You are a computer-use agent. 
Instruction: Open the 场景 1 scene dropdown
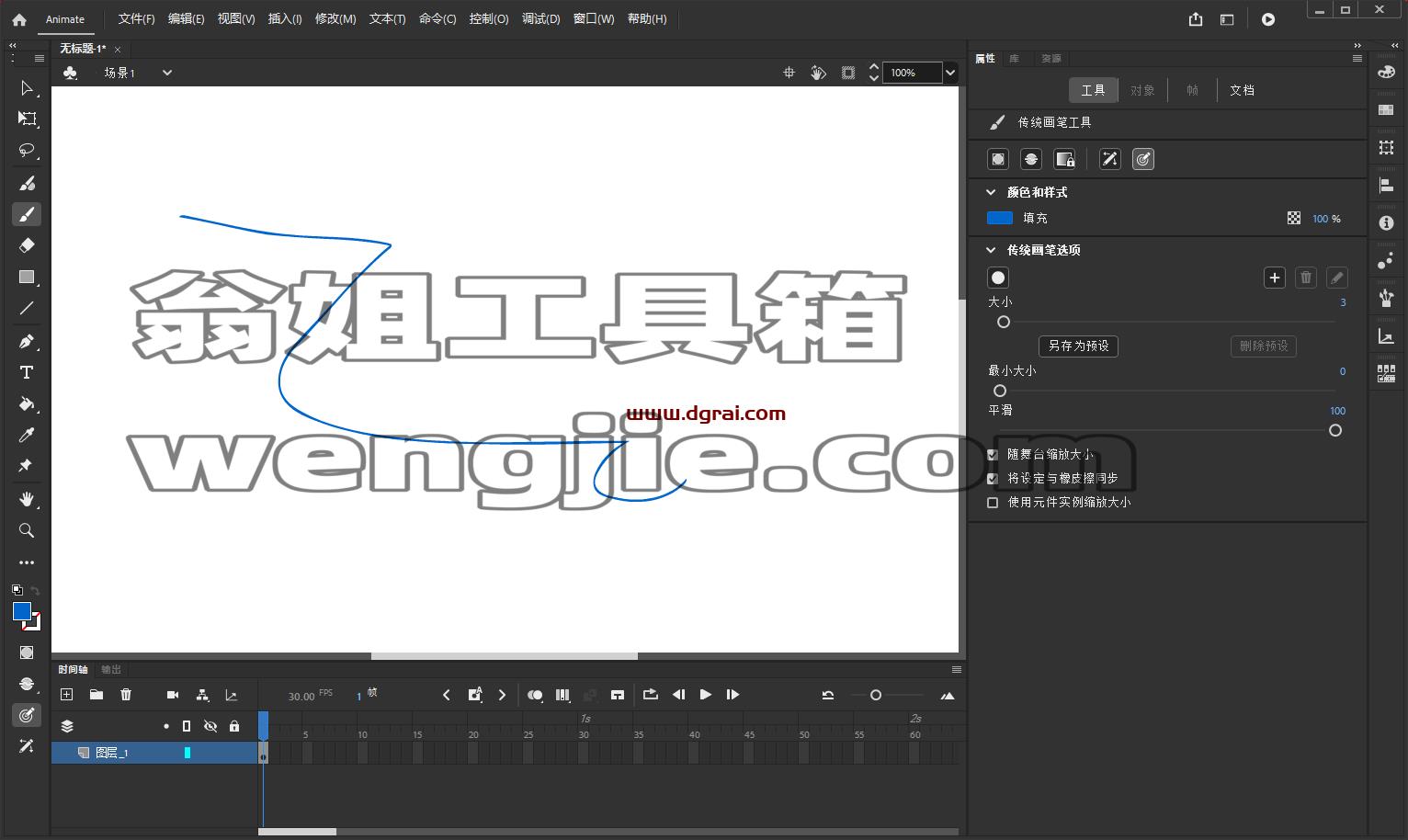(166, 73)
